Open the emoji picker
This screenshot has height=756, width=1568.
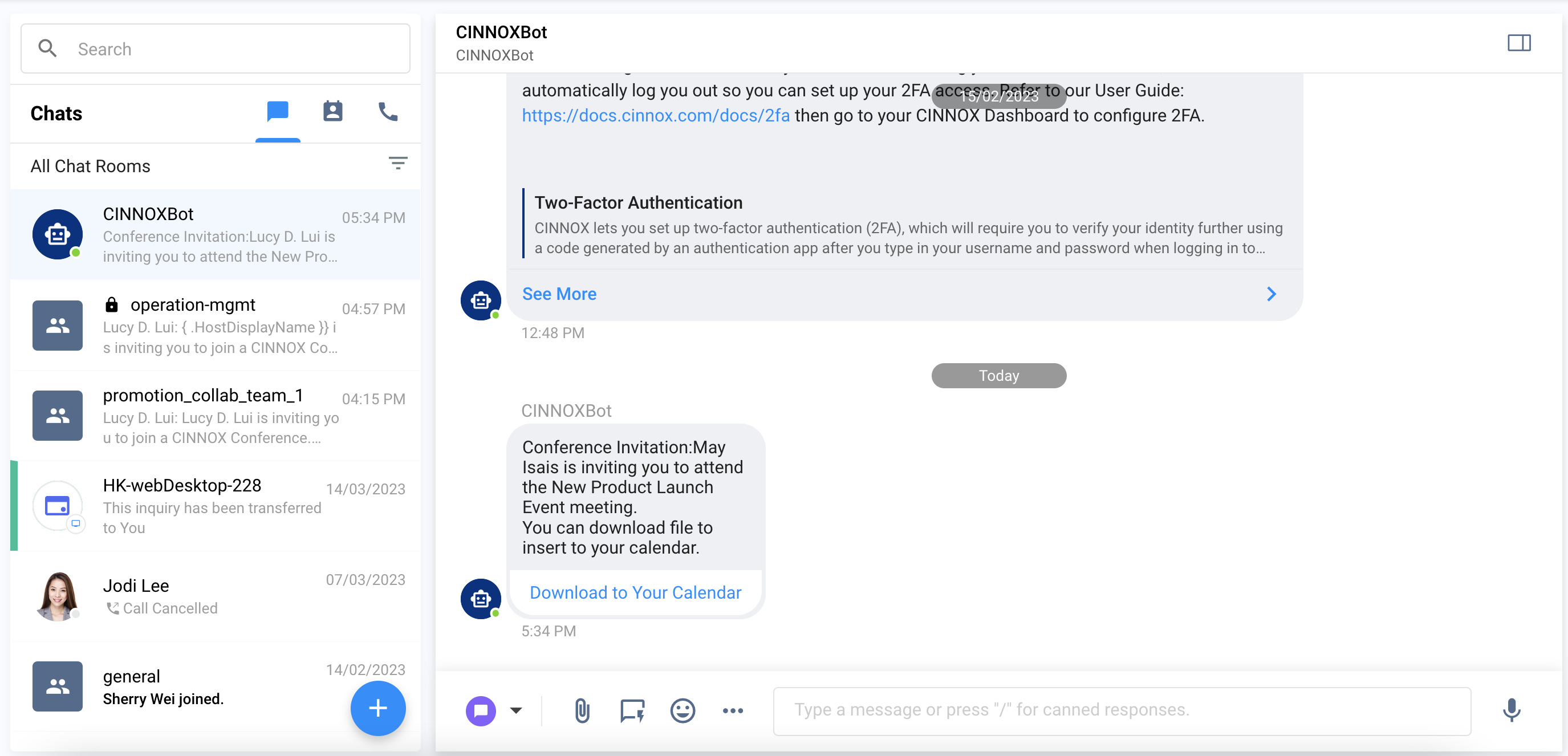click(683, 710)
